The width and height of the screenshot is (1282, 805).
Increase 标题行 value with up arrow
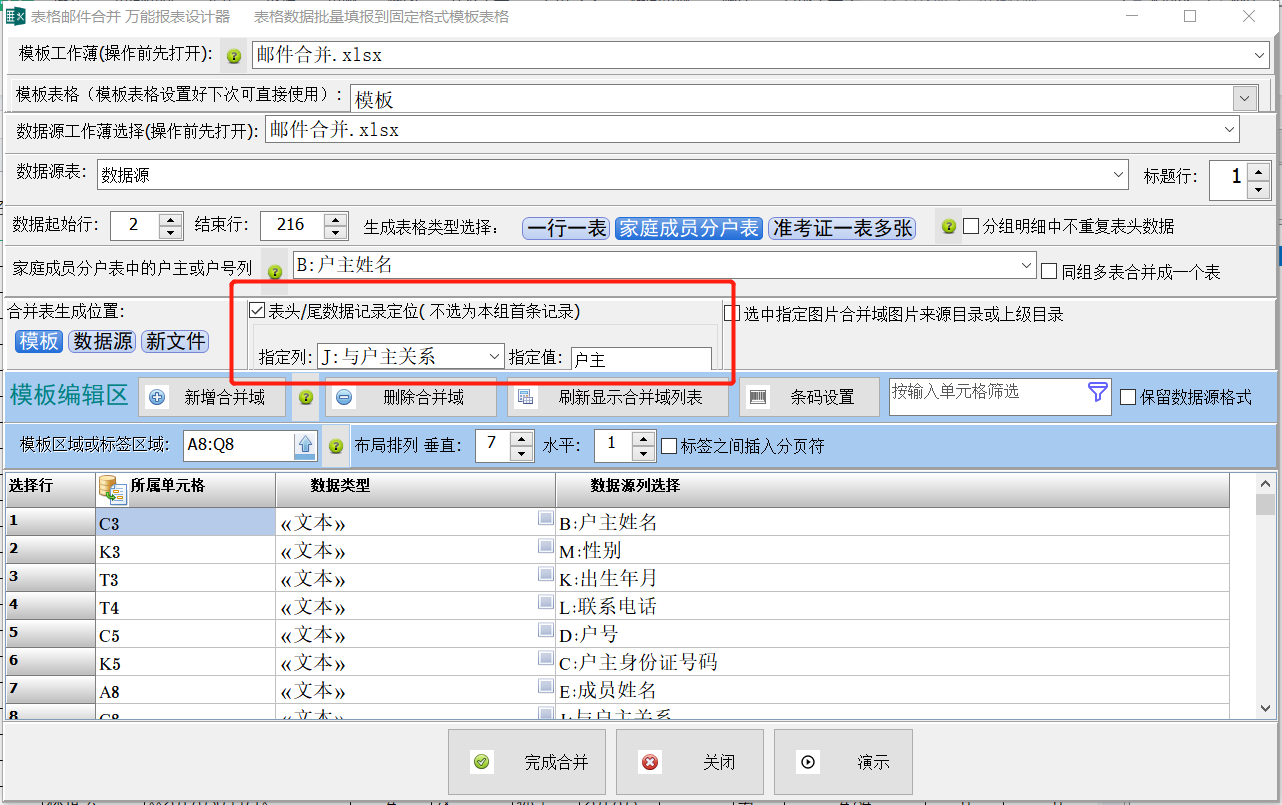(x=1259, y=172)
